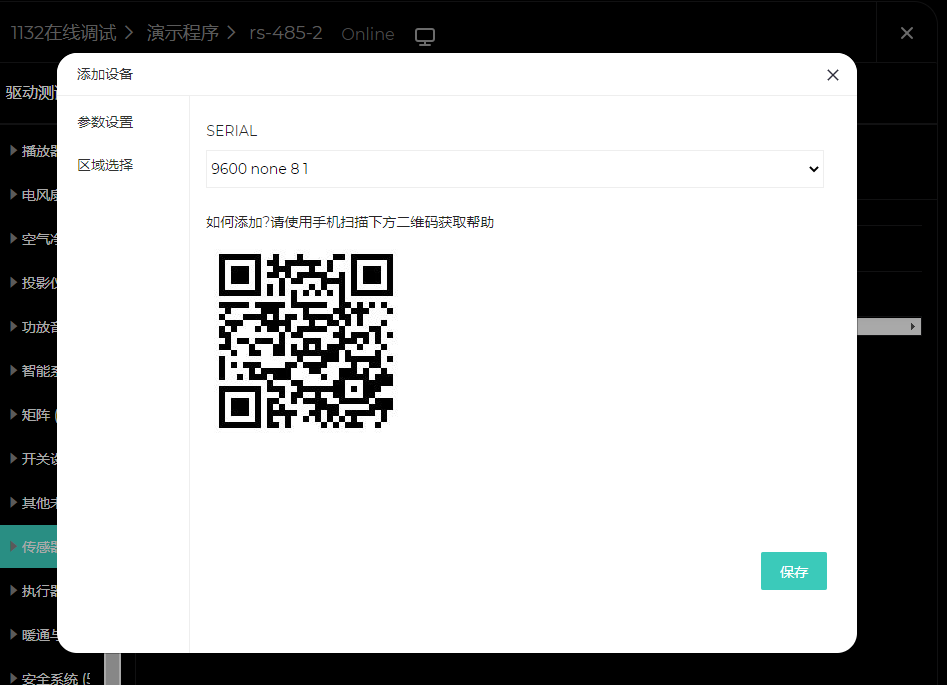Expand the 智能系统 tree category
Viewport: 947px width, 685px height.
[x=13, y=370]
